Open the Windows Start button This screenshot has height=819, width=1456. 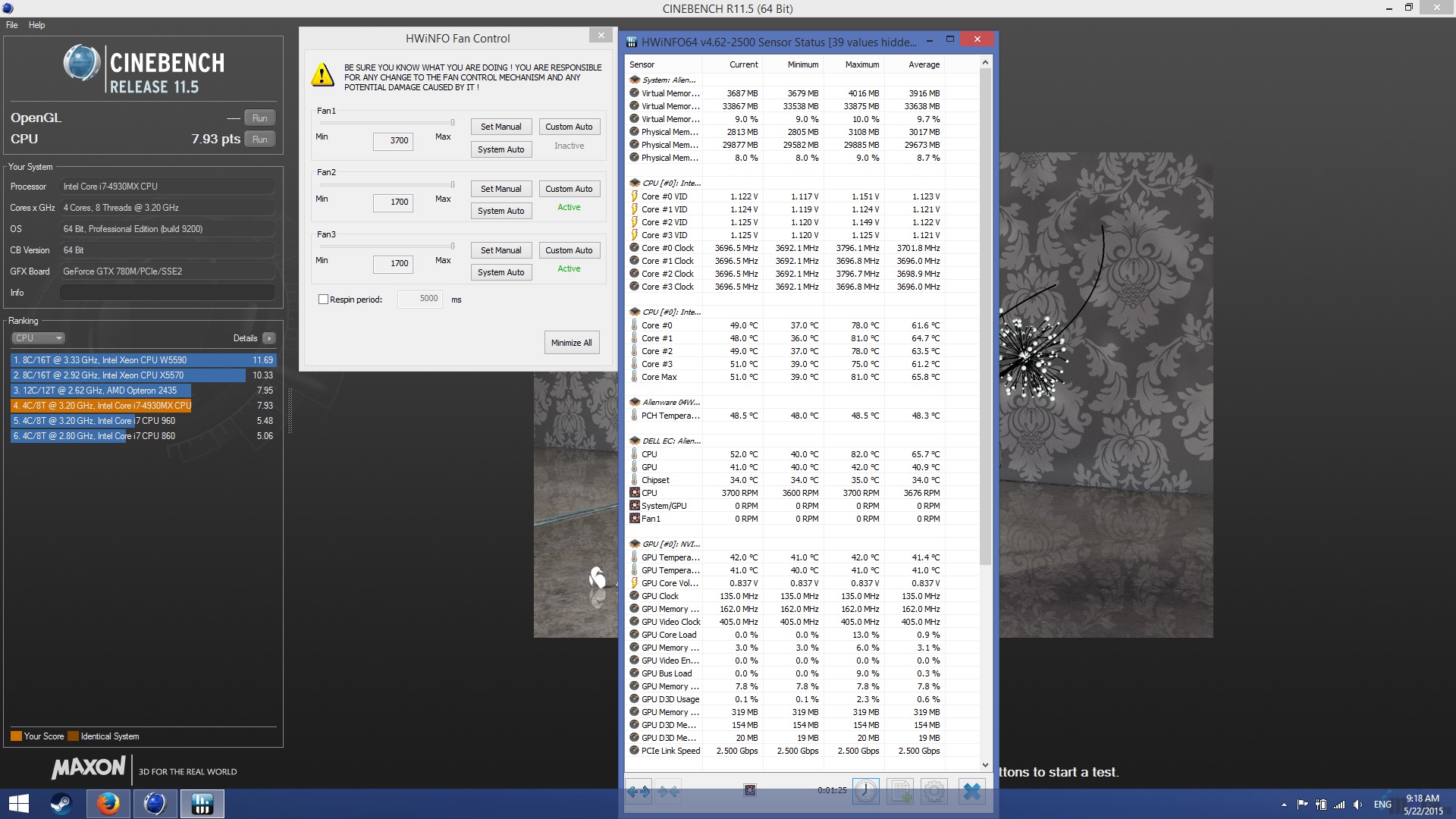point(18,804)
